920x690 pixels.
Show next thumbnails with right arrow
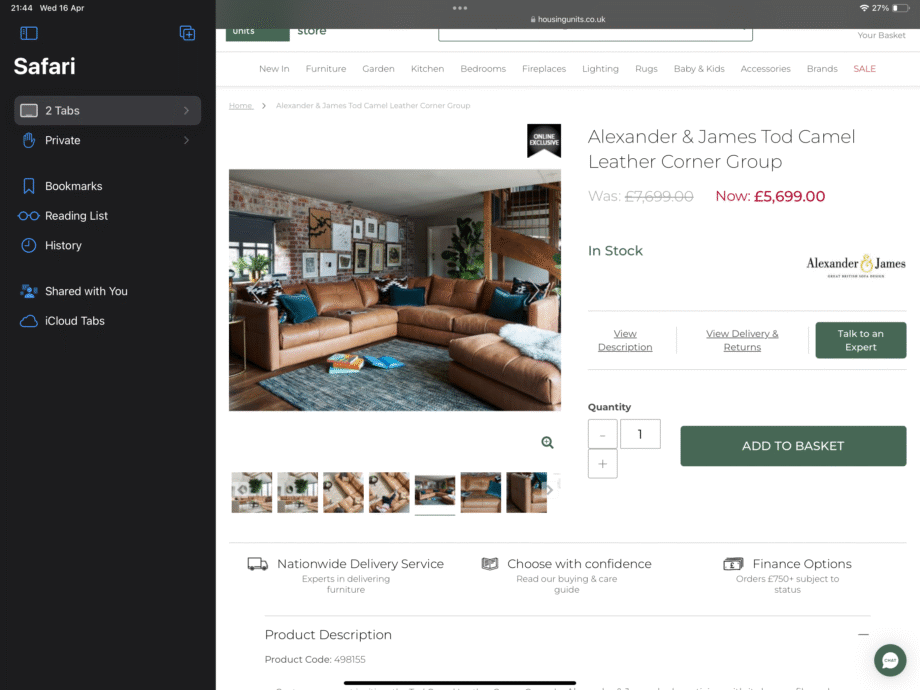pyautogui.click(x=550, y=490)
